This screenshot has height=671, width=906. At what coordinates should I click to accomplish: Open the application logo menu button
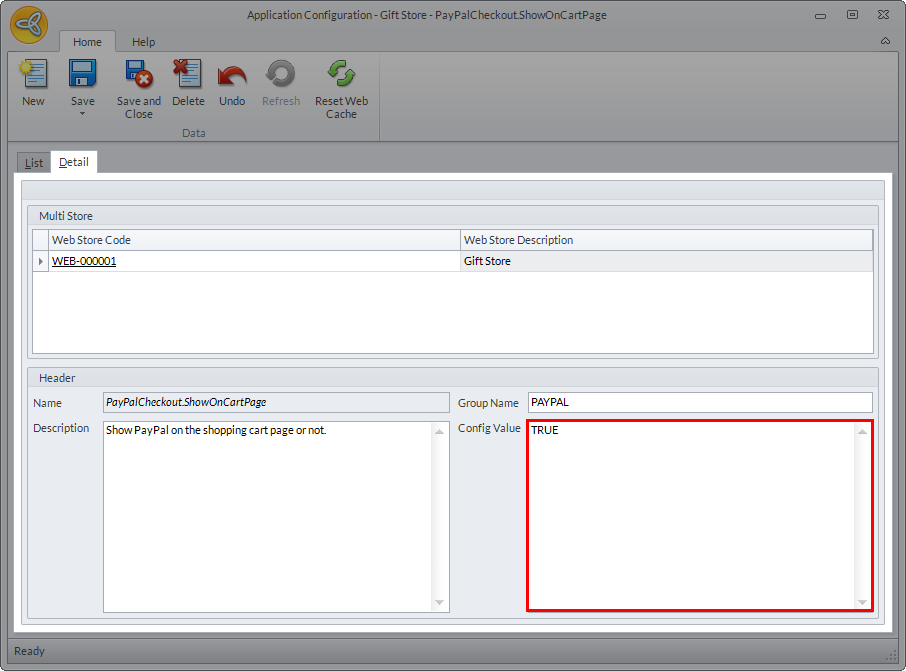[29, 25]
